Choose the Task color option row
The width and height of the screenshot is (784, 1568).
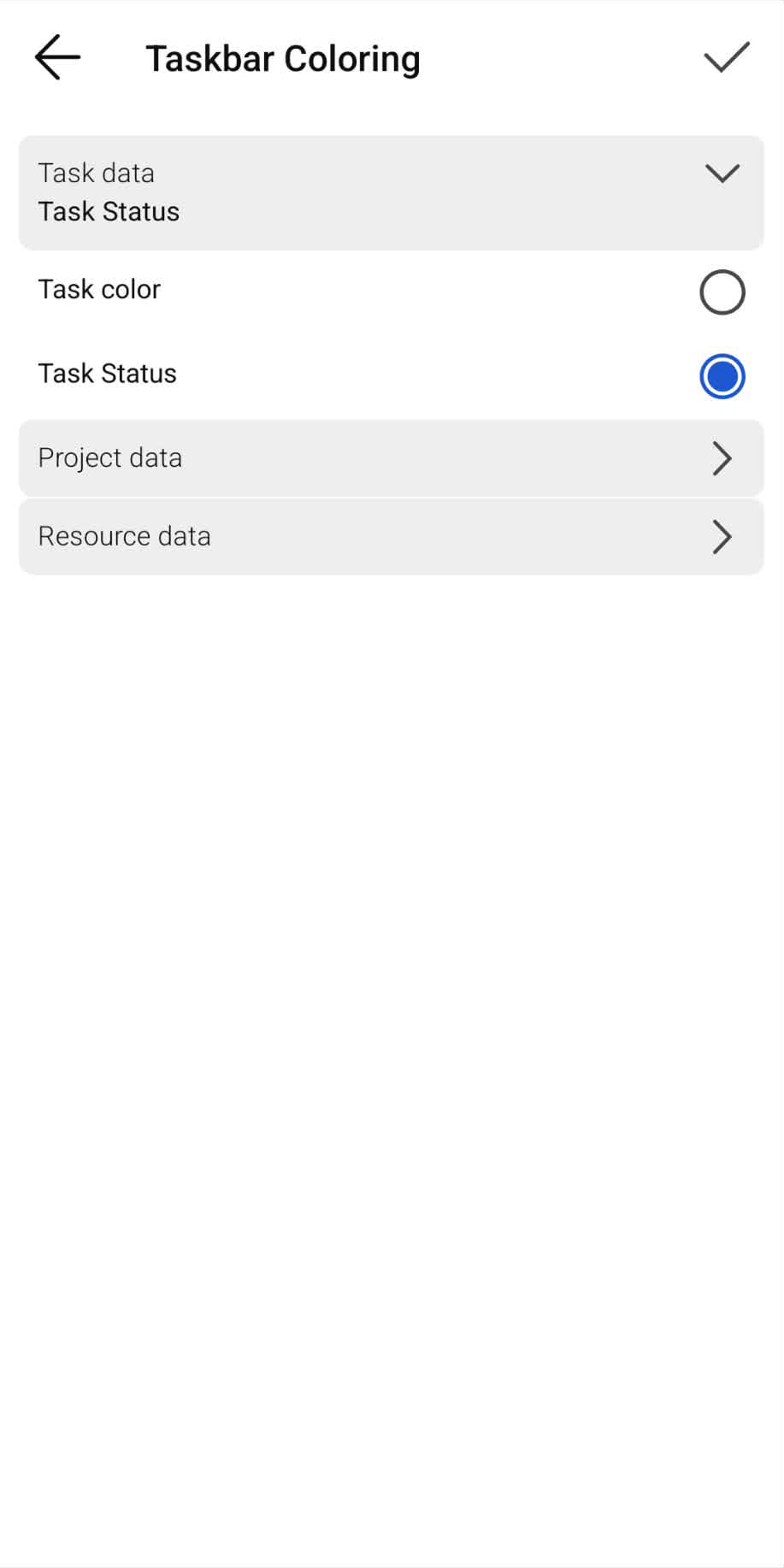pos(391,291)
